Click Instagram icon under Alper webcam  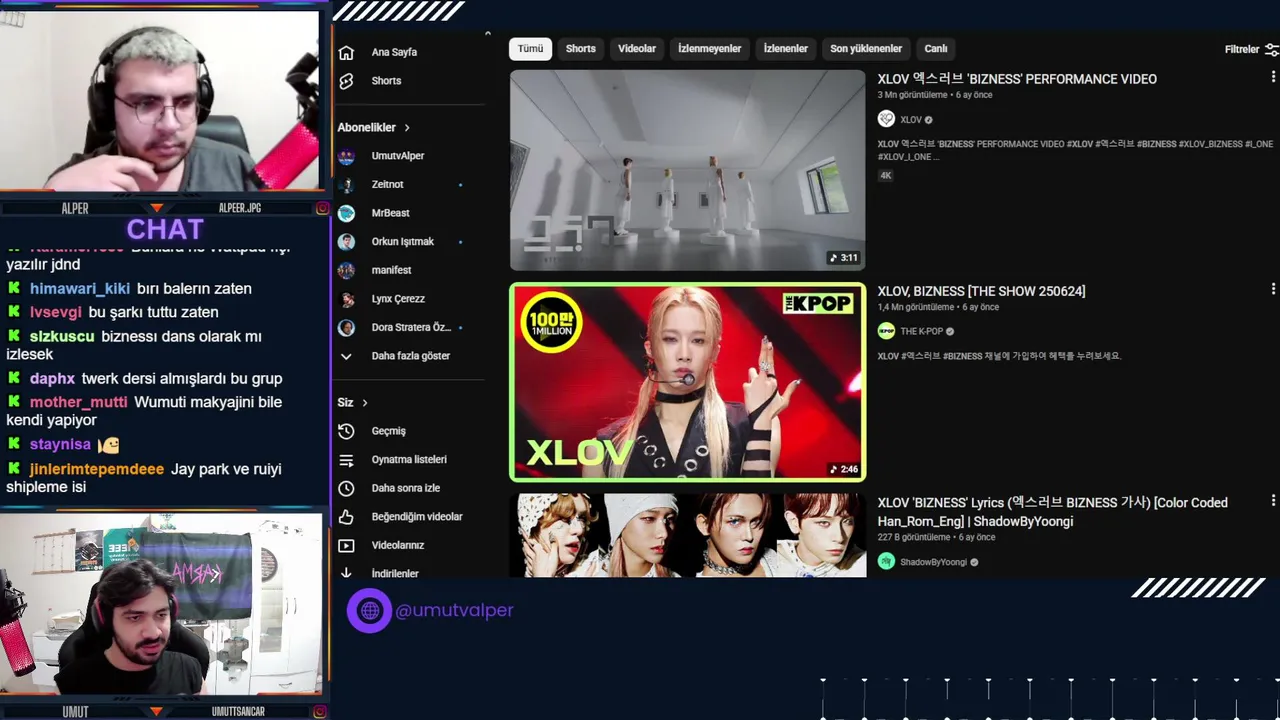322,208
